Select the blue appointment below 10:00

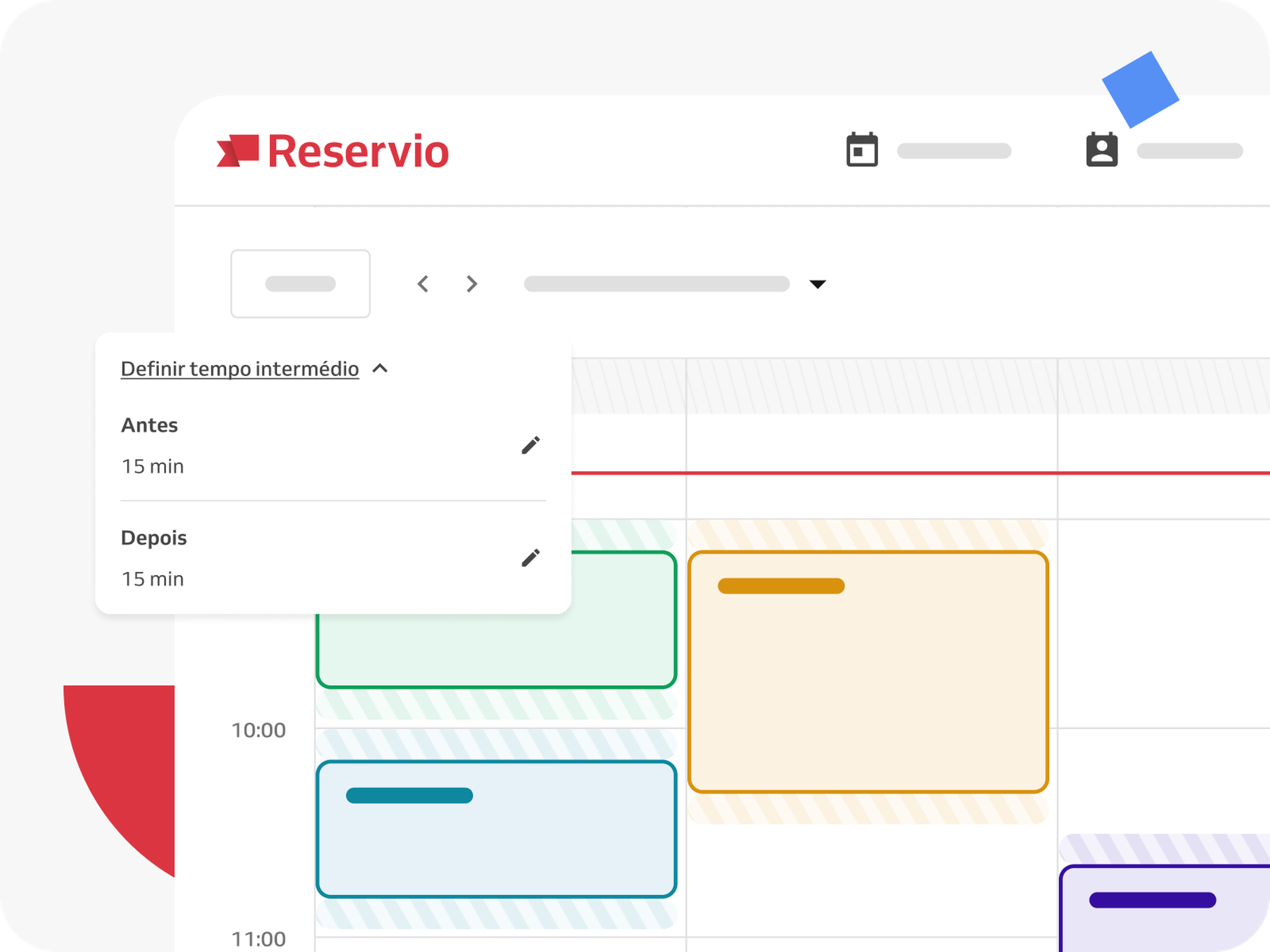495,830
